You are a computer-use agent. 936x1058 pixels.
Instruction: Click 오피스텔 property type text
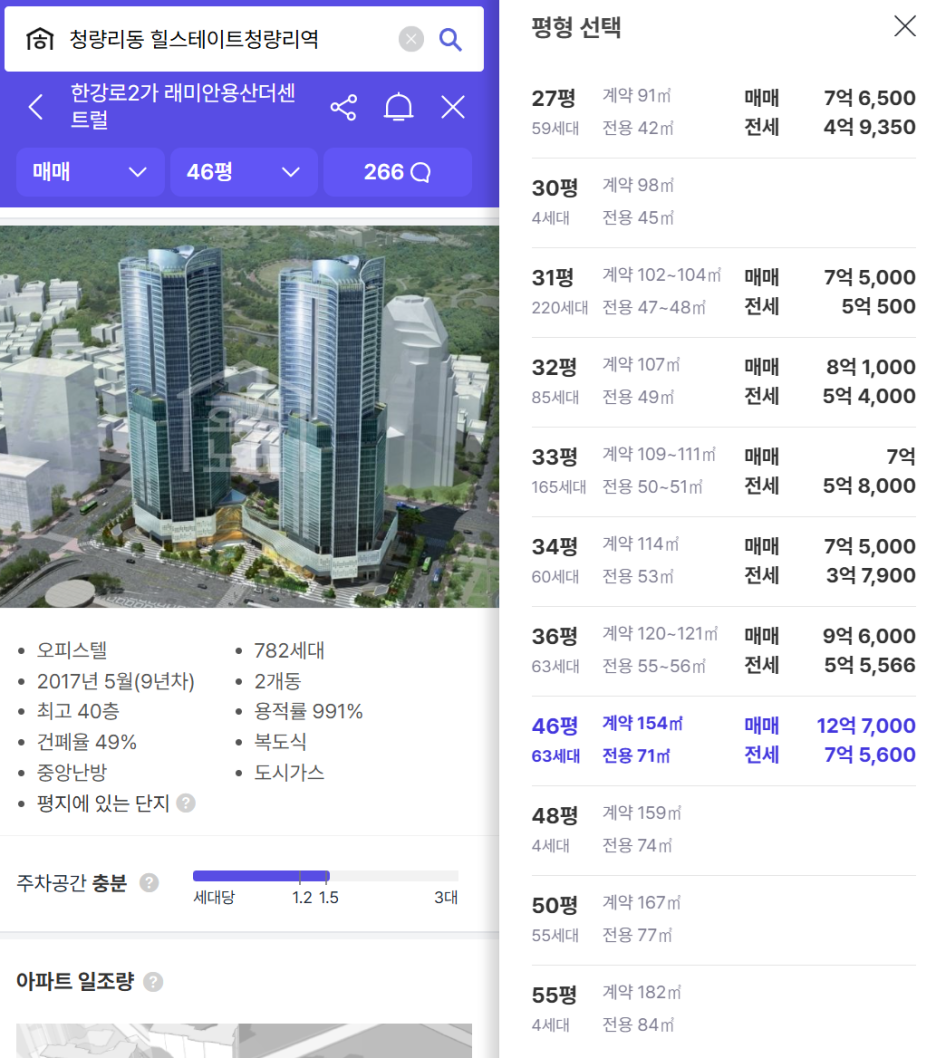tap(72, 650)
